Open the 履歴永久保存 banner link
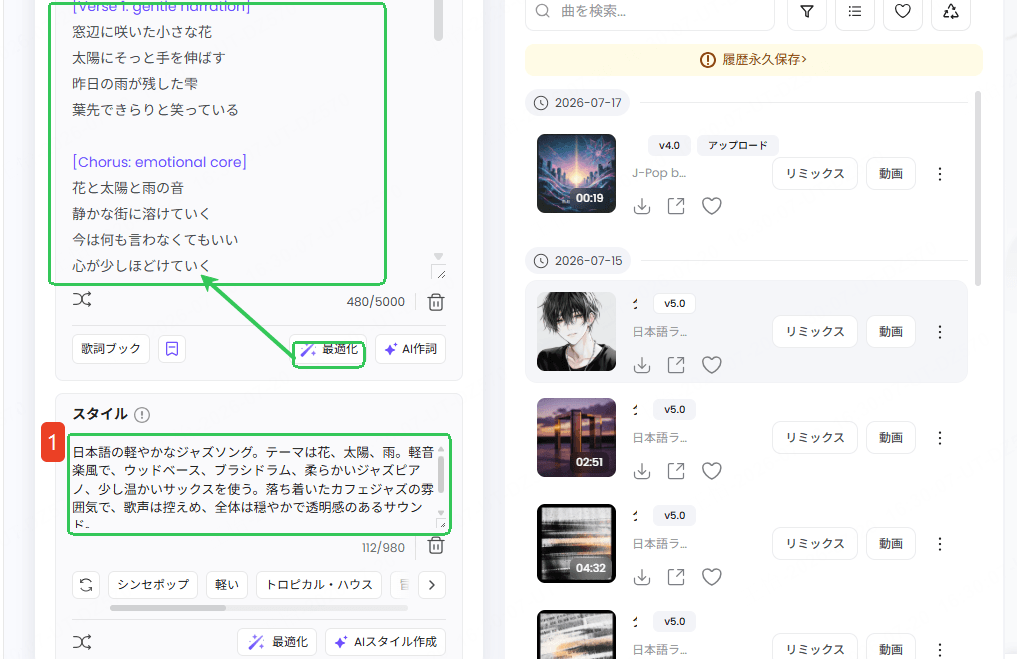This screenshot has height=659, width=1017. tap(754, 60)
